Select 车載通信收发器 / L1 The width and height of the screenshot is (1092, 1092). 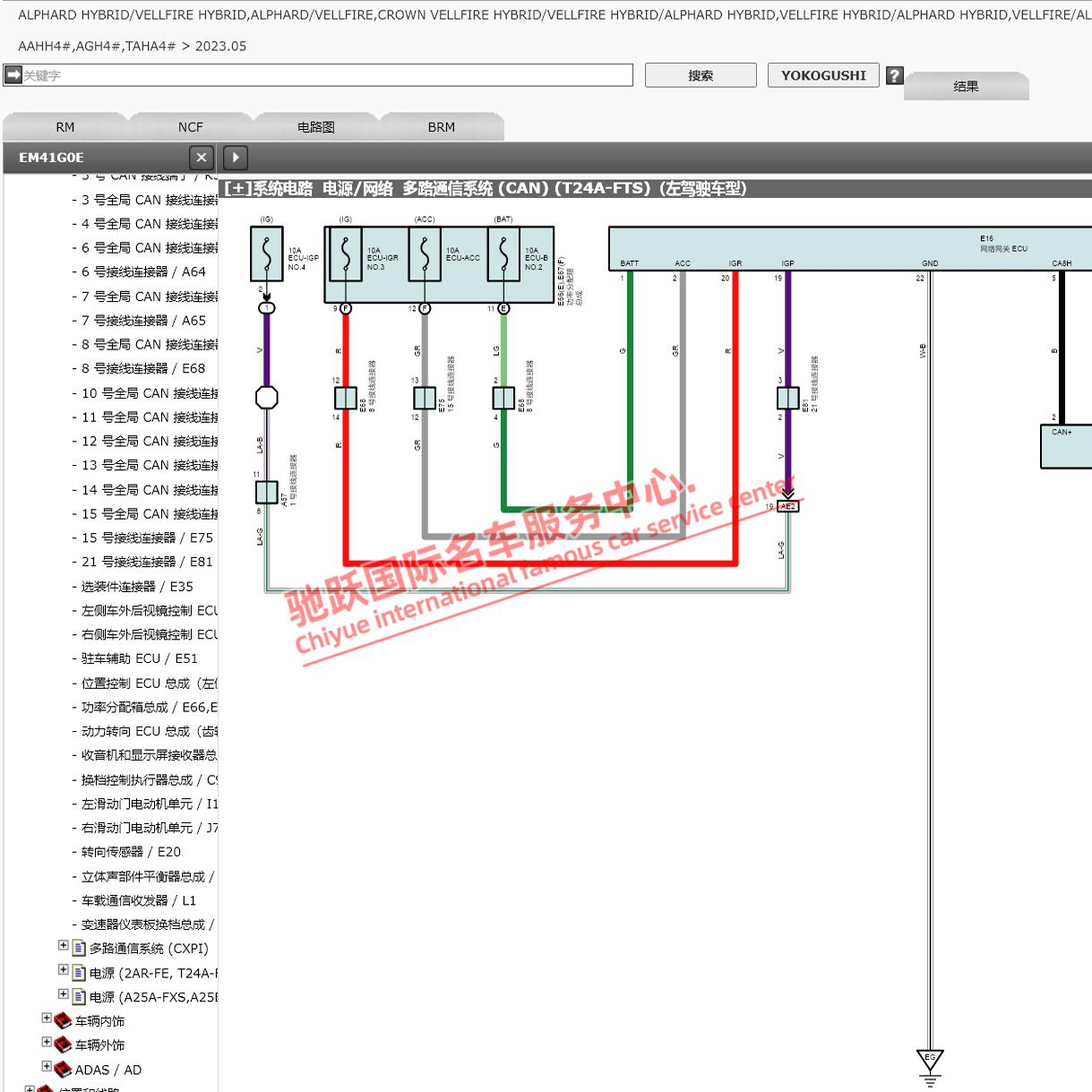139,900
